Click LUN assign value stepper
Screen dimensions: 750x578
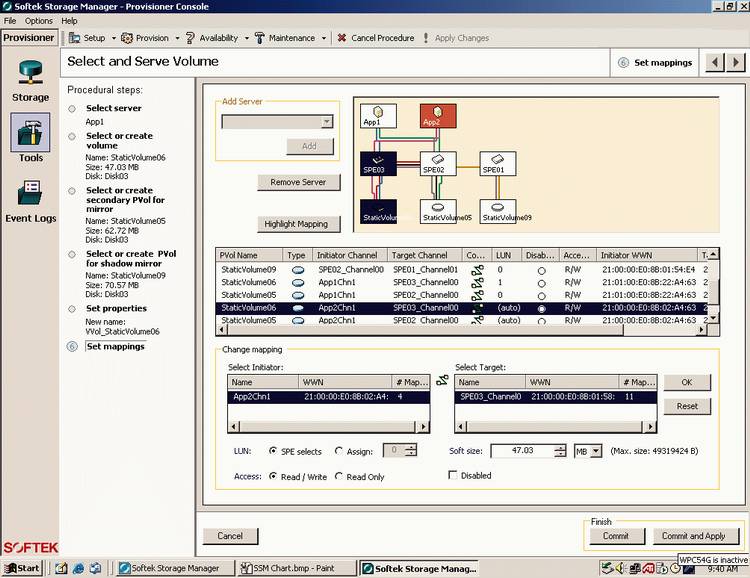pos(411,450)
